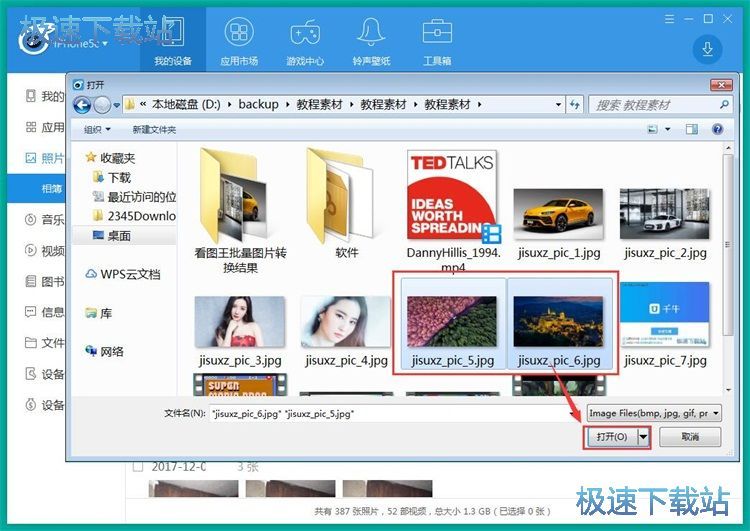Expand the address bar path dropdown
The width and height of the screenshot is (750, 531).
[558, 105]
